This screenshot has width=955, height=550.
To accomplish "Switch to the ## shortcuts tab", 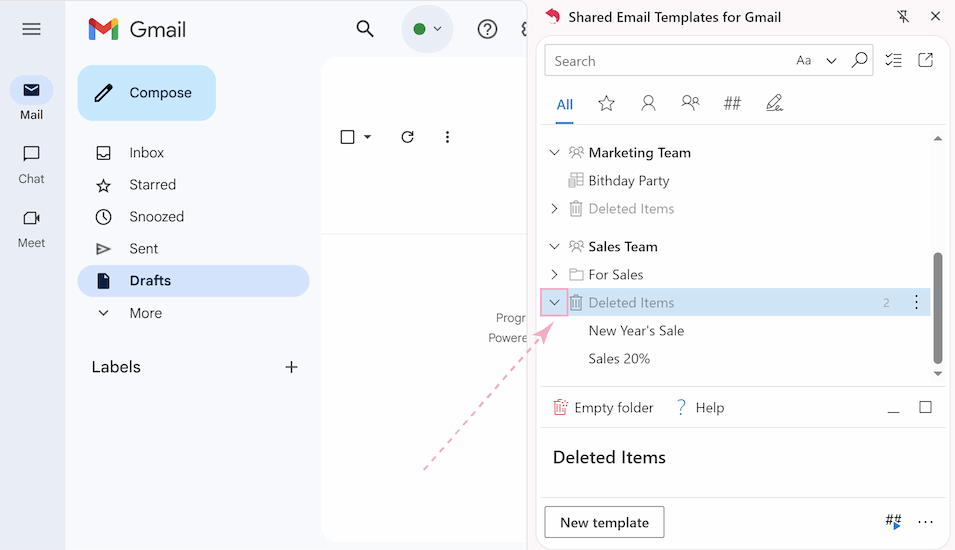I will coord(732,103).
